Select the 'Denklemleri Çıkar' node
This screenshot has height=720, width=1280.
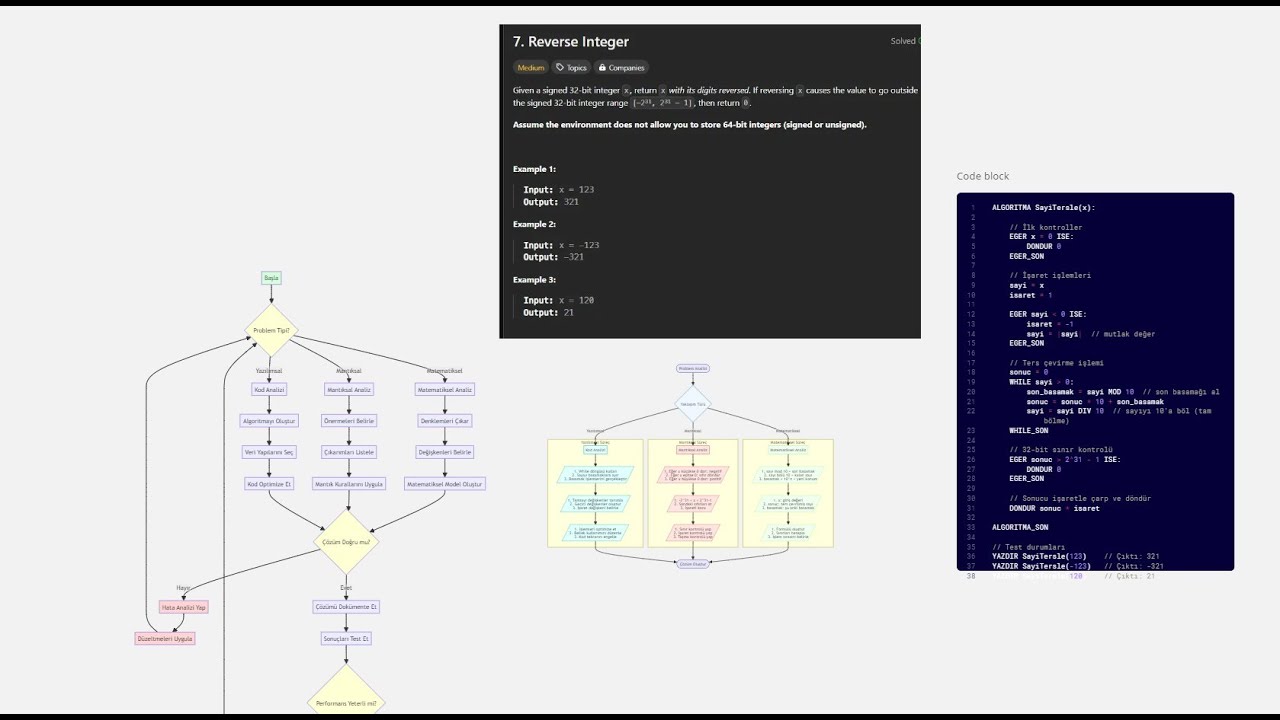(445, 422)
